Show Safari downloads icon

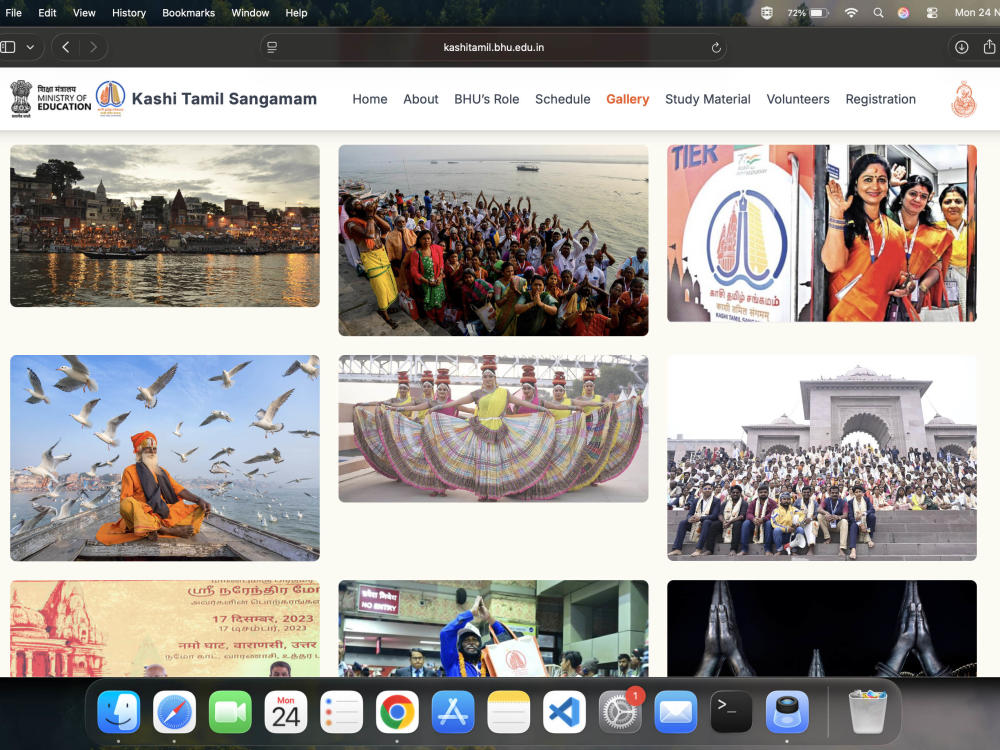pyautogui.click(x=962, y=47)
